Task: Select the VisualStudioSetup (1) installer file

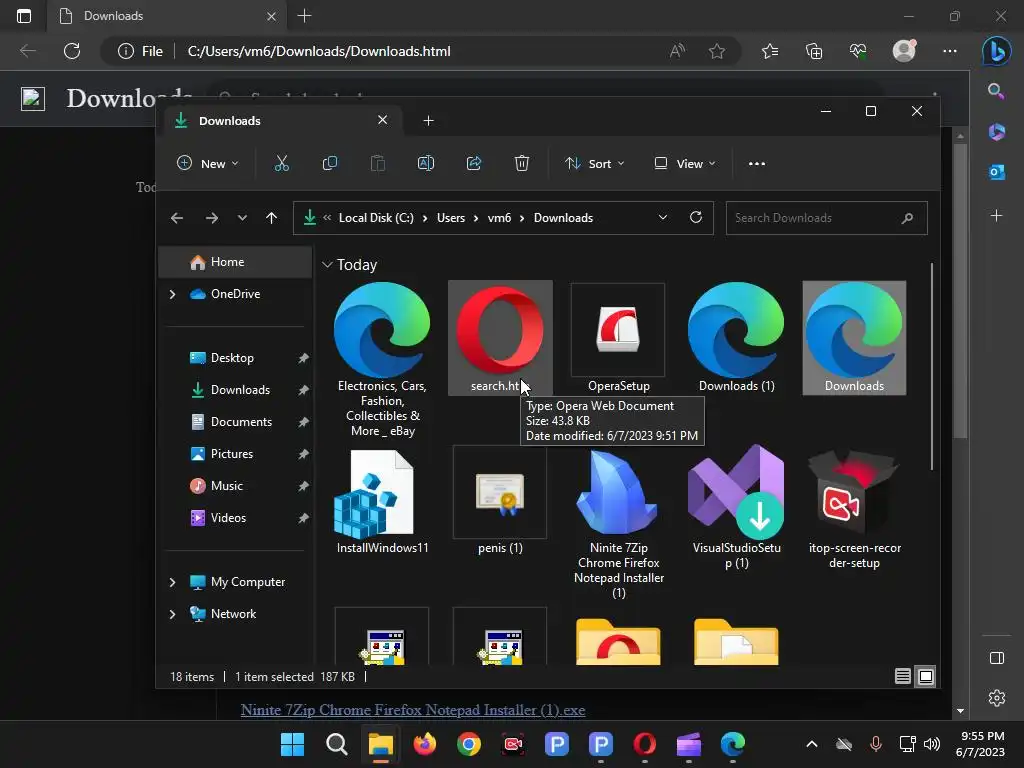Action: [x=737, y=507]
